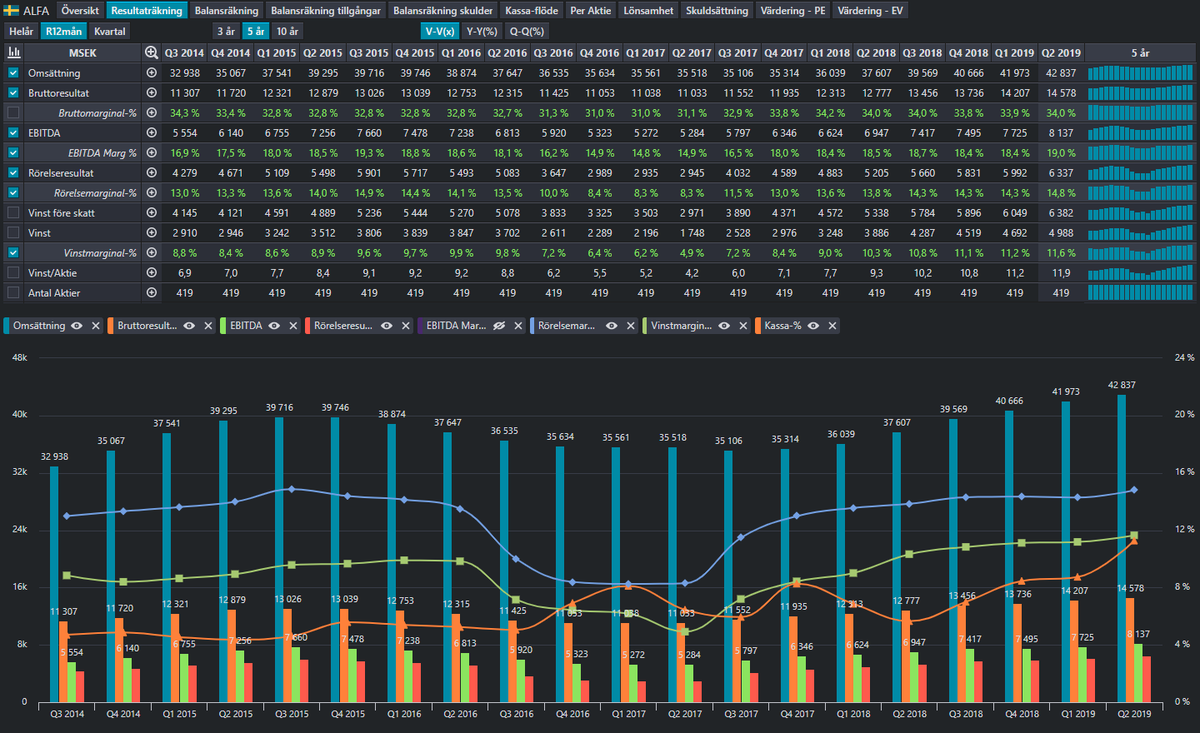The height and width of the screenshot is (733, 1200).
Task: Remove Kassa-% legend chip with X
Action: pos(834,326)
